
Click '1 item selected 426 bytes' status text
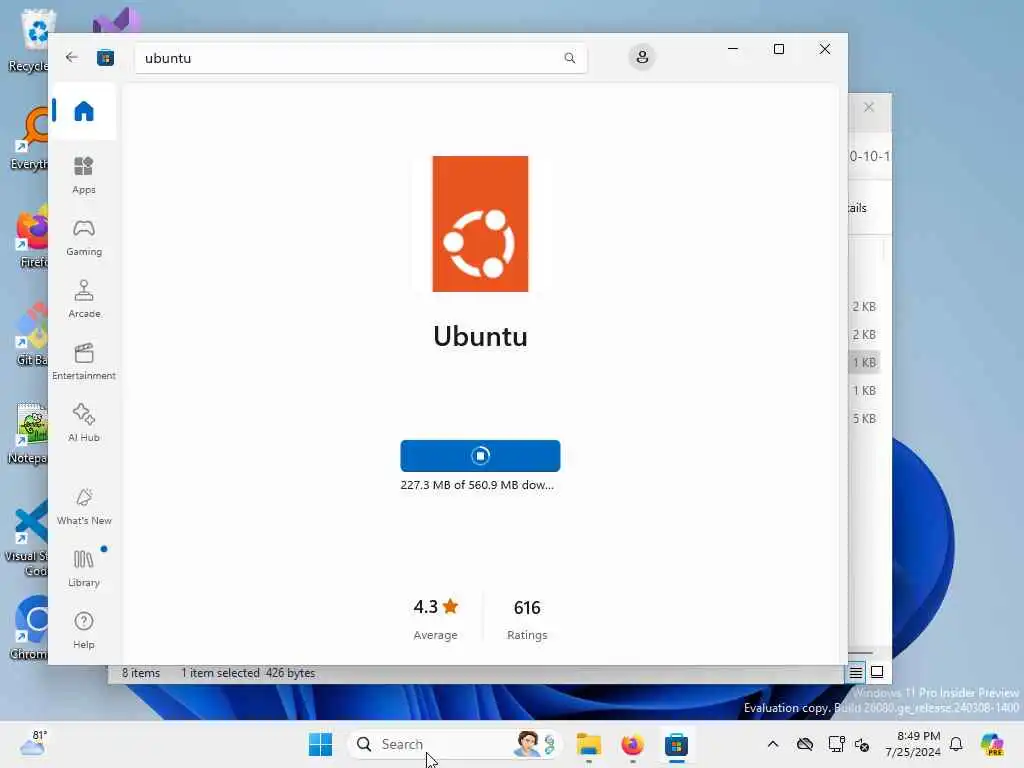click(x=248, y=673)
